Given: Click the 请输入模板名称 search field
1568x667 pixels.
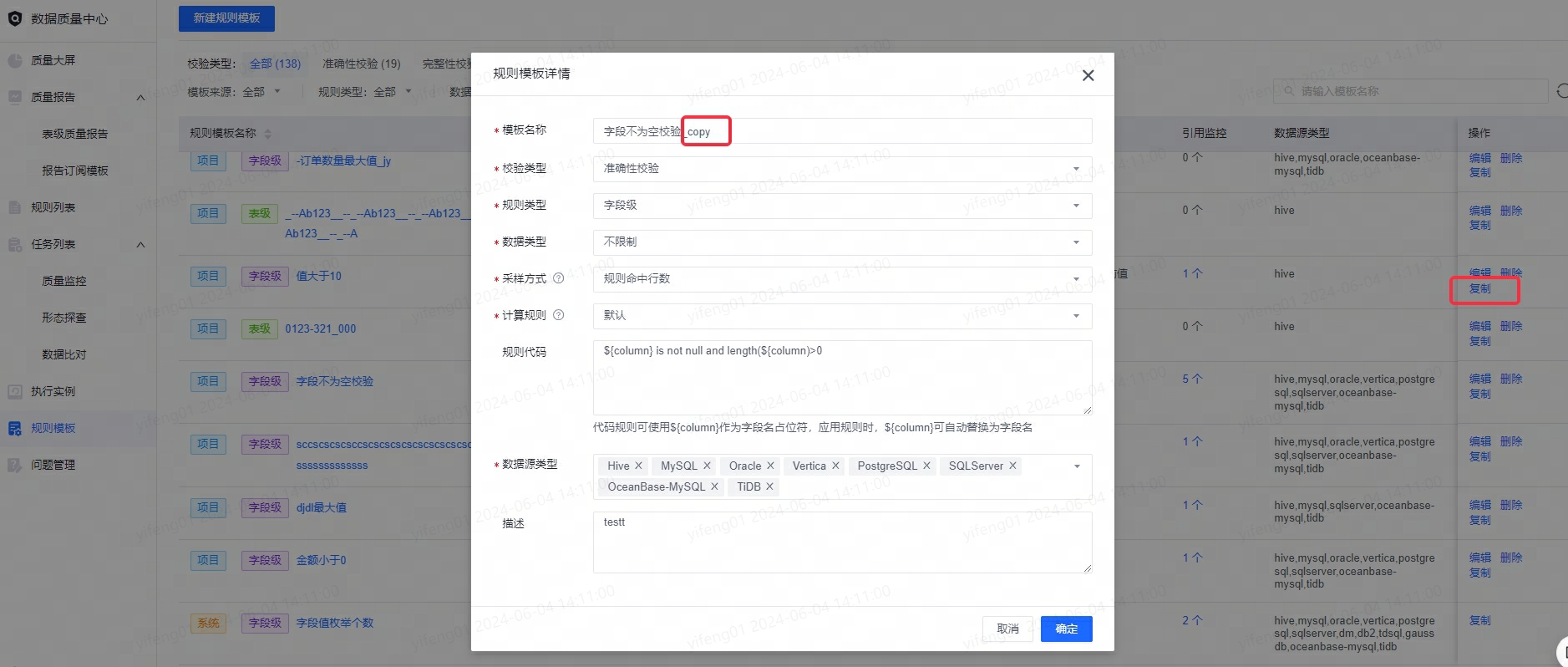Looking at the screenshot, I should [1411, 91].
